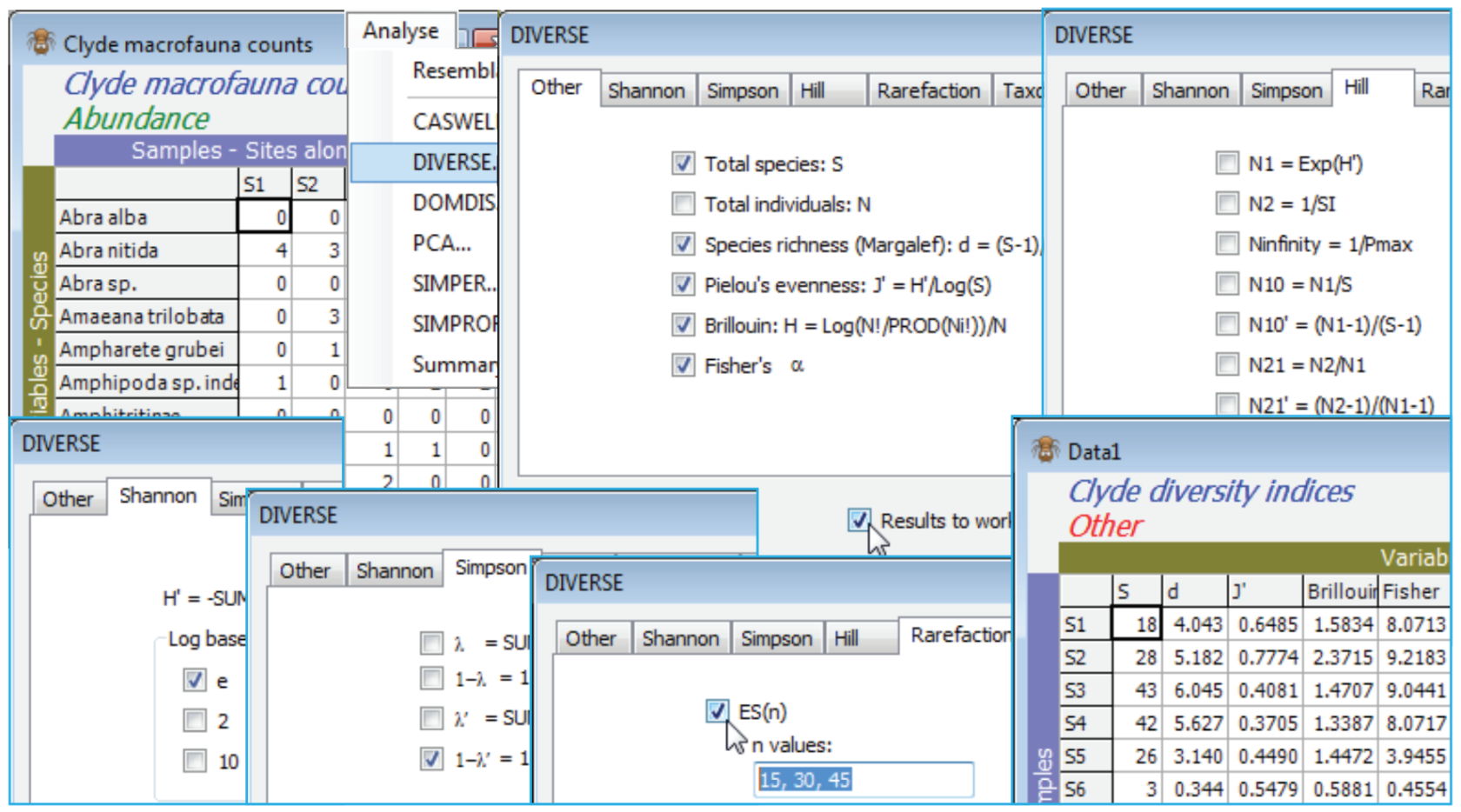Toggle Pielou's evenness checkbox
The image size is (1461, 812).
(683, 284)
